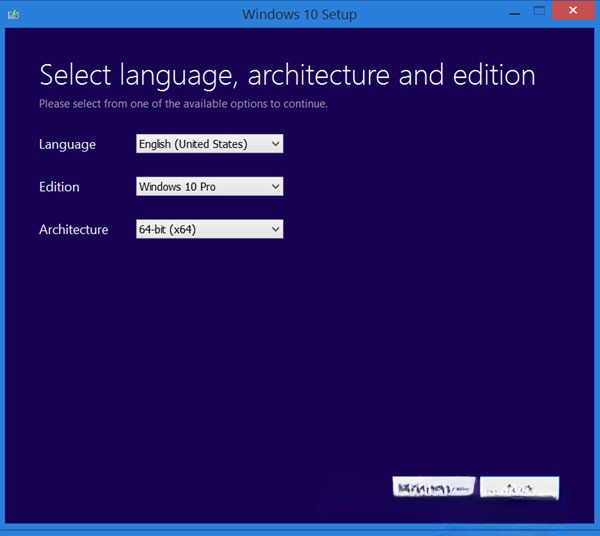This screenshot has height=536, width=600.
Task: Maximize the Windows 10 Setup window
Action: (x=539, y=11)
